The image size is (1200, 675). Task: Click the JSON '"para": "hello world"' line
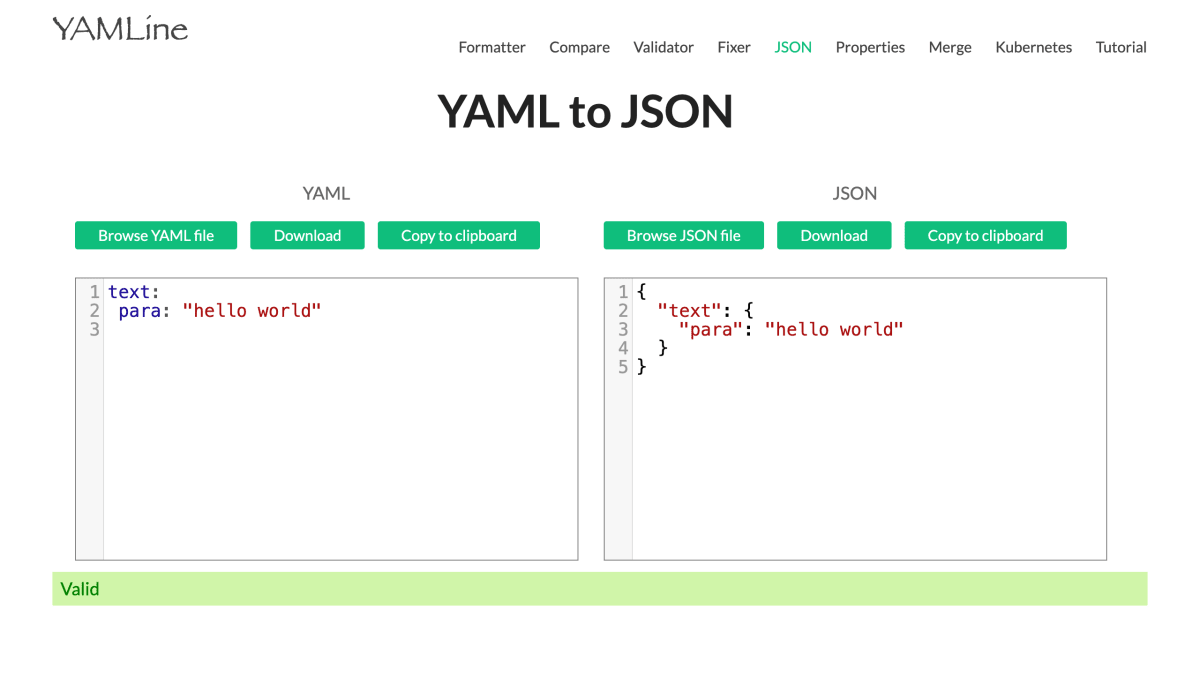click(x=791, y=330)
